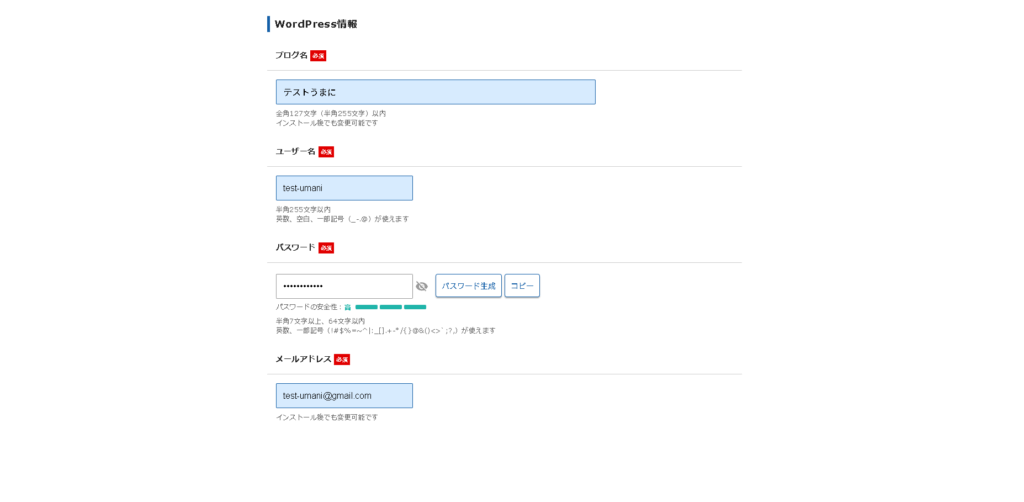Click the メールアドレス field with test-umani@gmail.com

coord(344,396)
